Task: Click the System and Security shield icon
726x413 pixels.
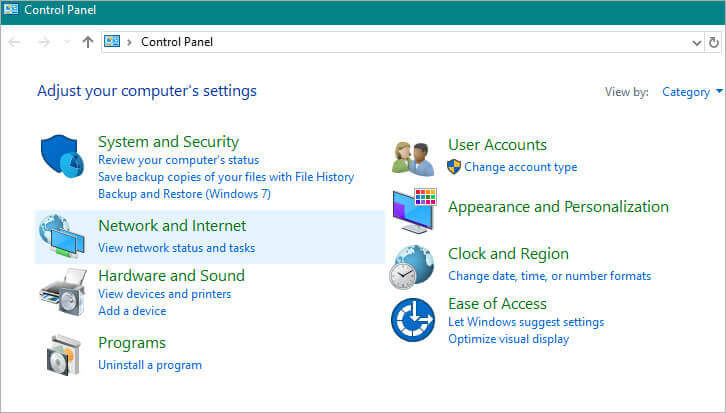Action: tap(63, 156)
